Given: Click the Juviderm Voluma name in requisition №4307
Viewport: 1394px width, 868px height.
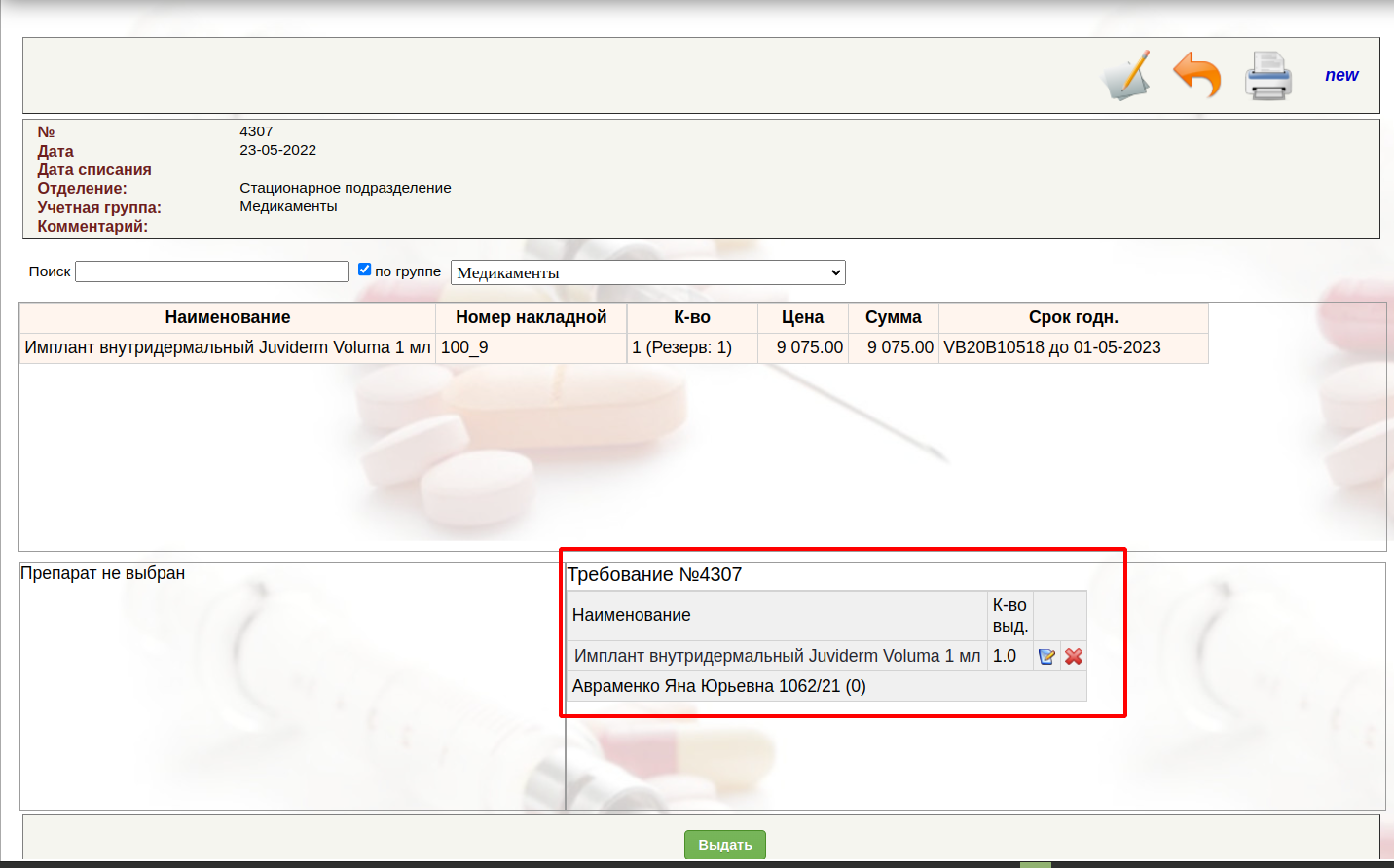Looking at the screenshot, I should tap(776, 656).
